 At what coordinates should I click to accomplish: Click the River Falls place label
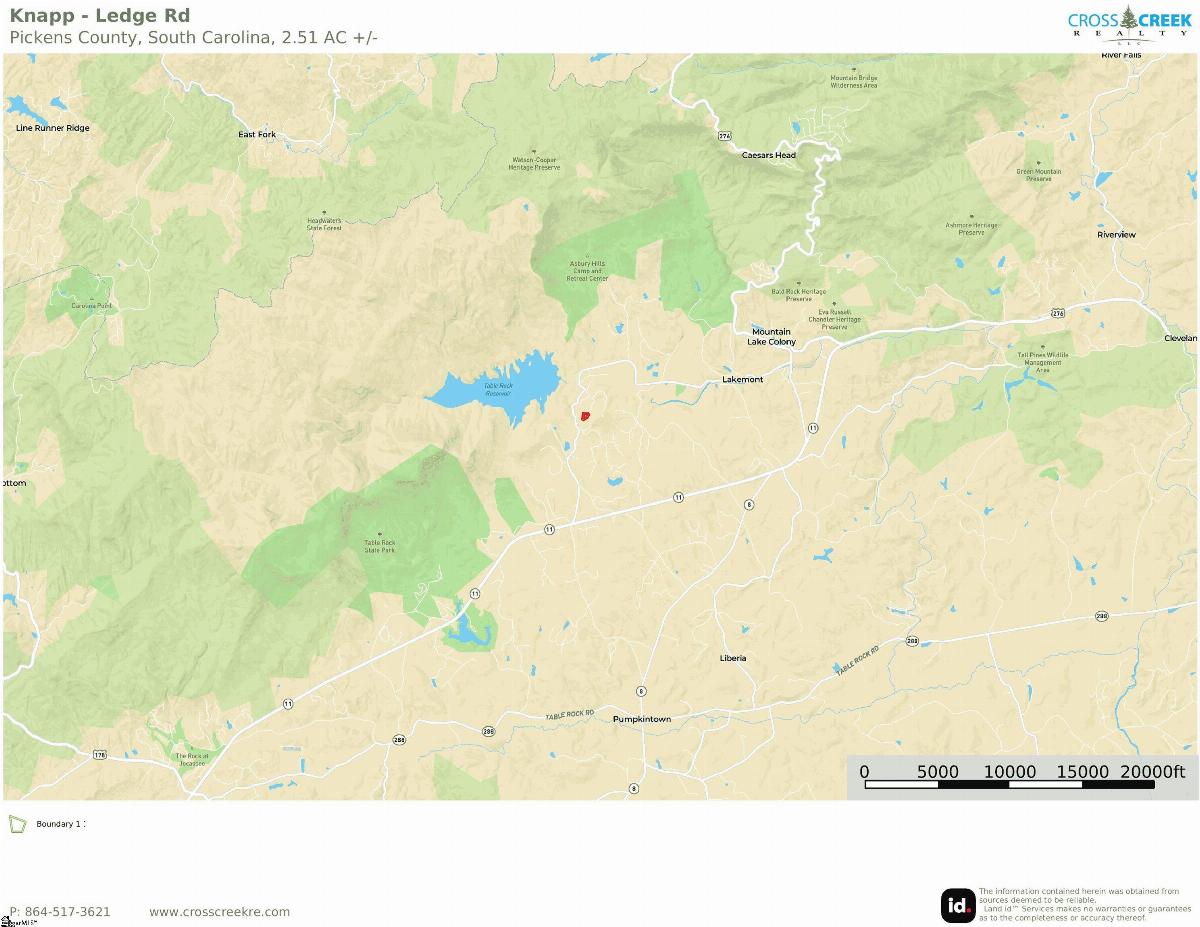(1121, 56)
